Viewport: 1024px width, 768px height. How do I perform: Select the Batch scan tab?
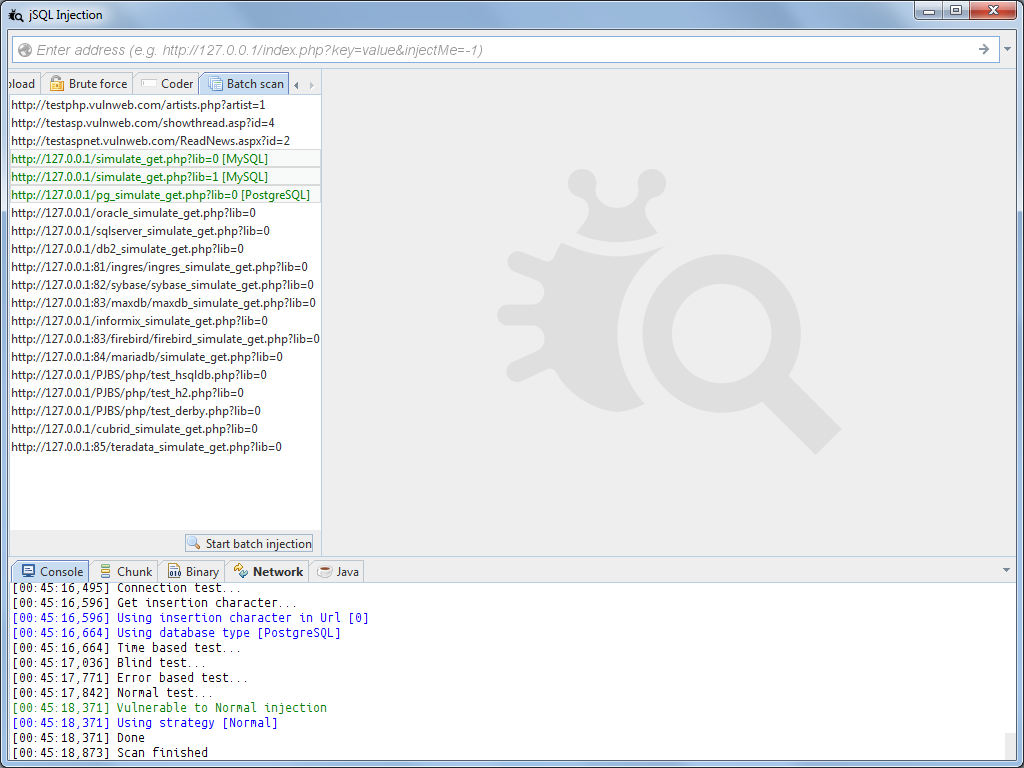click(245, 84)
